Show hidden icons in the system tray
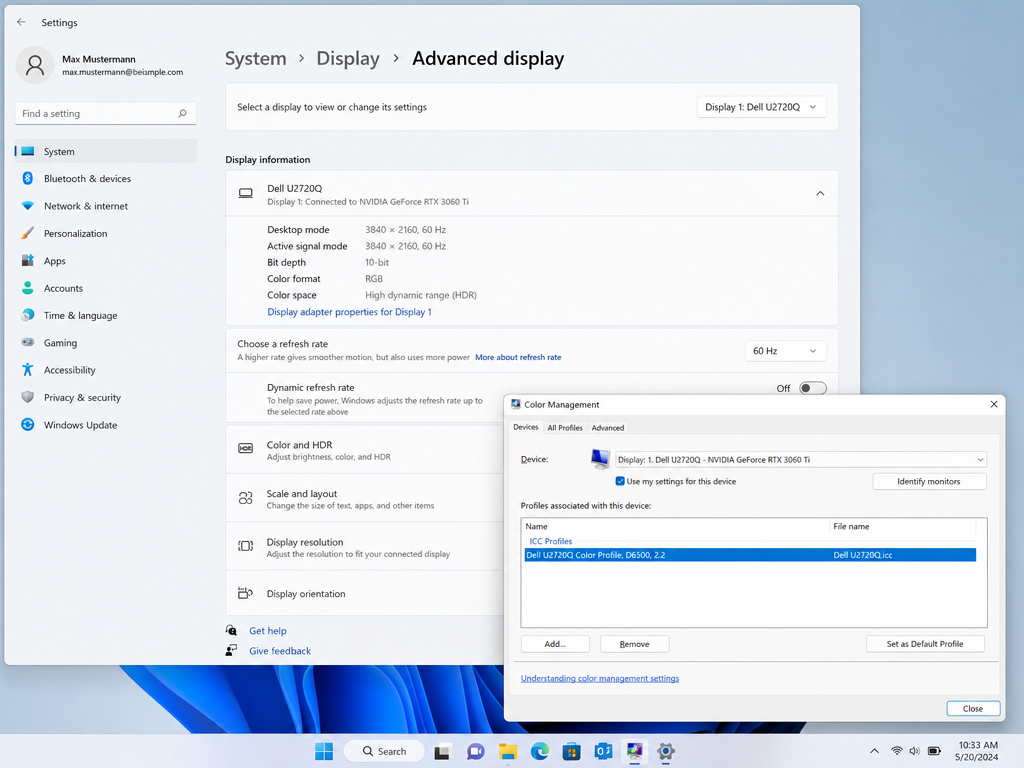Image resolution: width=1024 pixels, height=768 pixels. (874, 751)
